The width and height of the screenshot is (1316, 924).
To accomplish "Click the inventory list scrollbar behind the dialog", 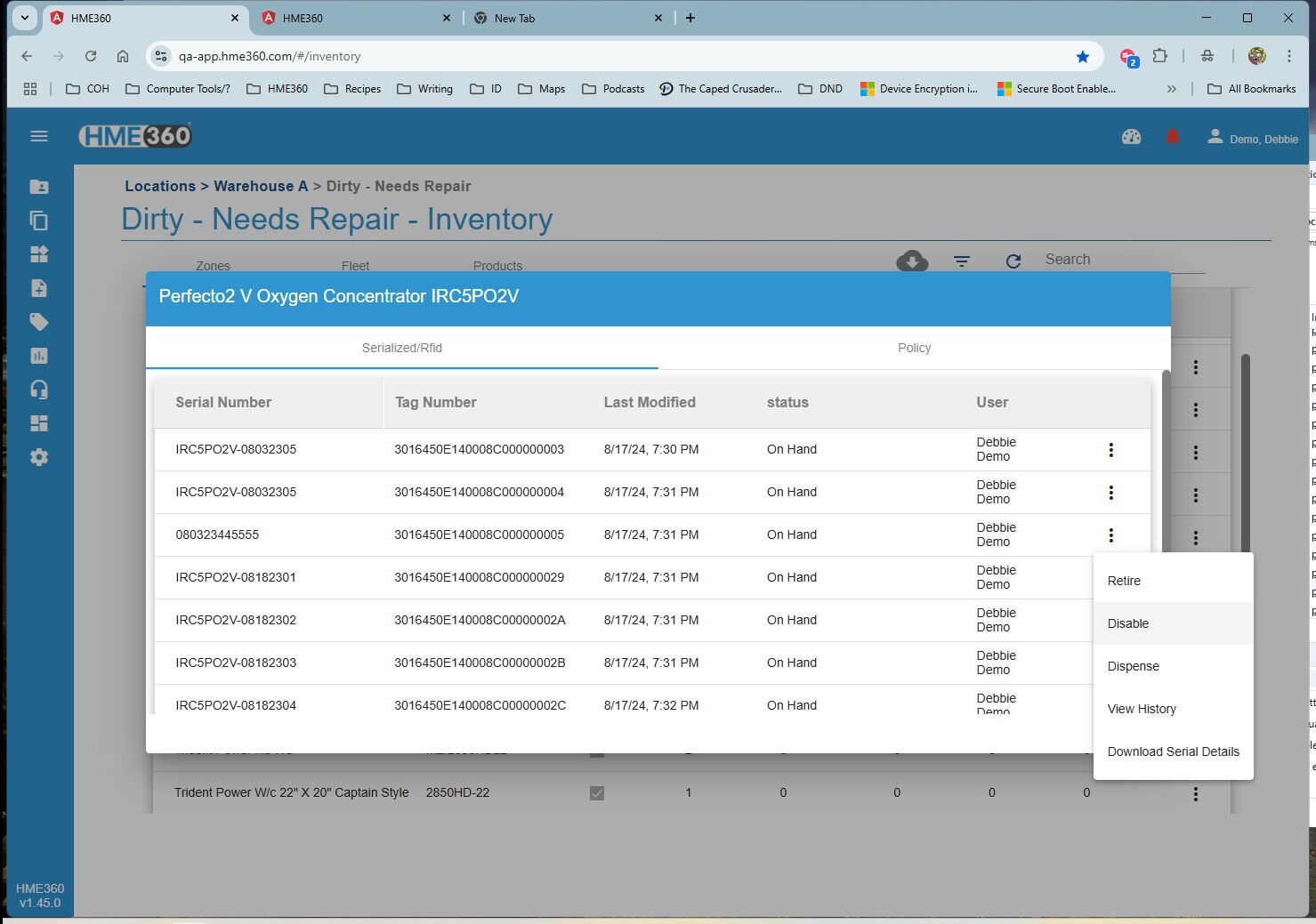I will coord(1246,454).
